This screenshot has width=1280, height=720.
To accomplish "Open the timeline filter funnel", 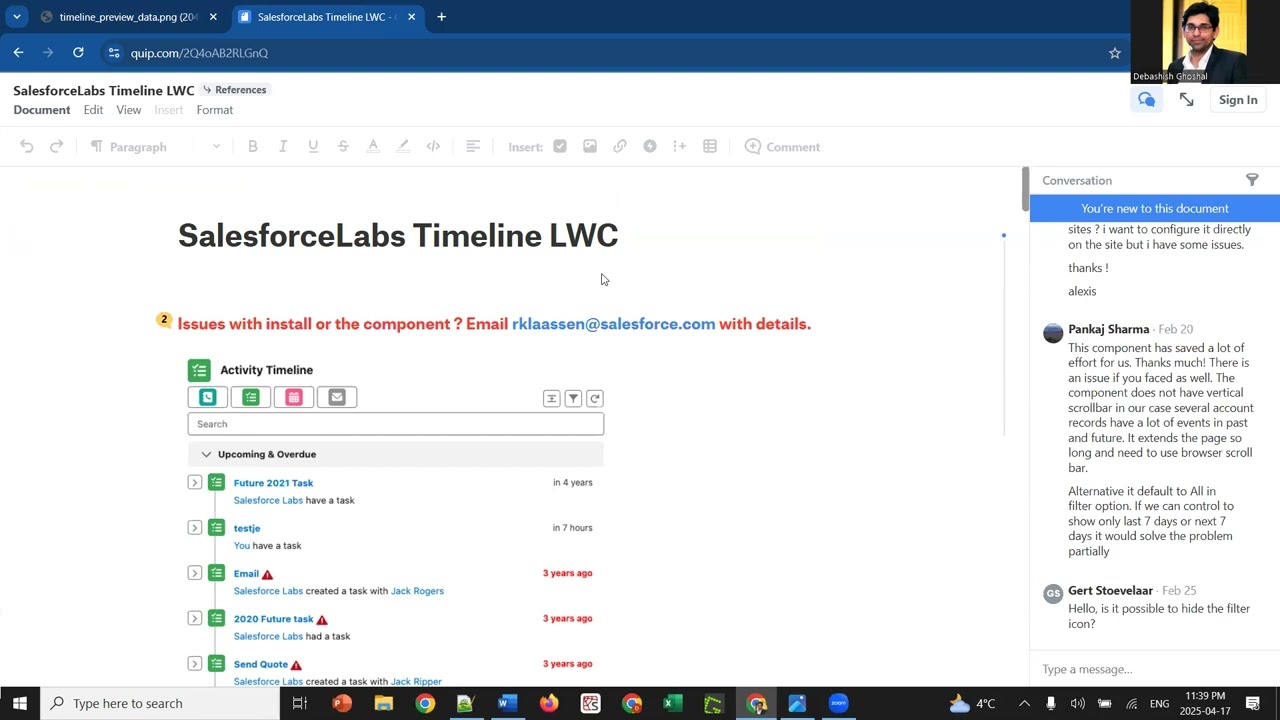I will (573, 399).
